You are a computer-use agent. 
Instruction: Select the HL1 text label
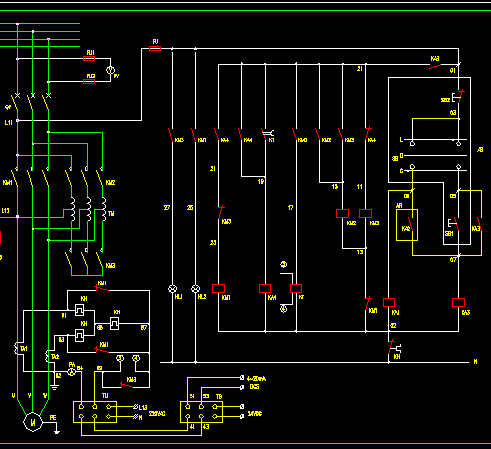point(178,297)
